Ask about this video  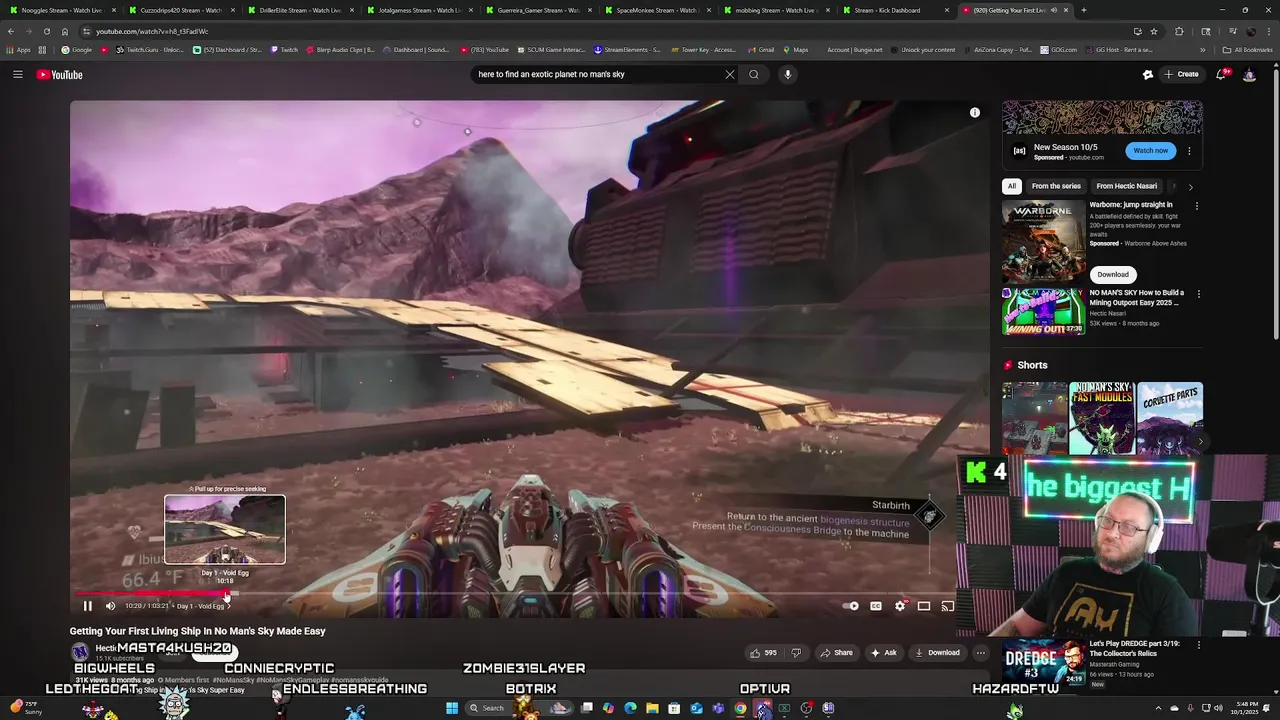tap(883, 653)
